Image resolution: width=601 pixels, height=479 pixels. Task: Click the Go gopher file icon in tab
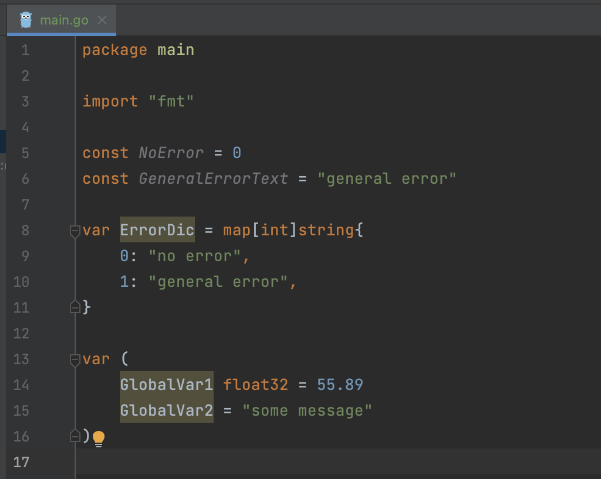tap(26, 19)
